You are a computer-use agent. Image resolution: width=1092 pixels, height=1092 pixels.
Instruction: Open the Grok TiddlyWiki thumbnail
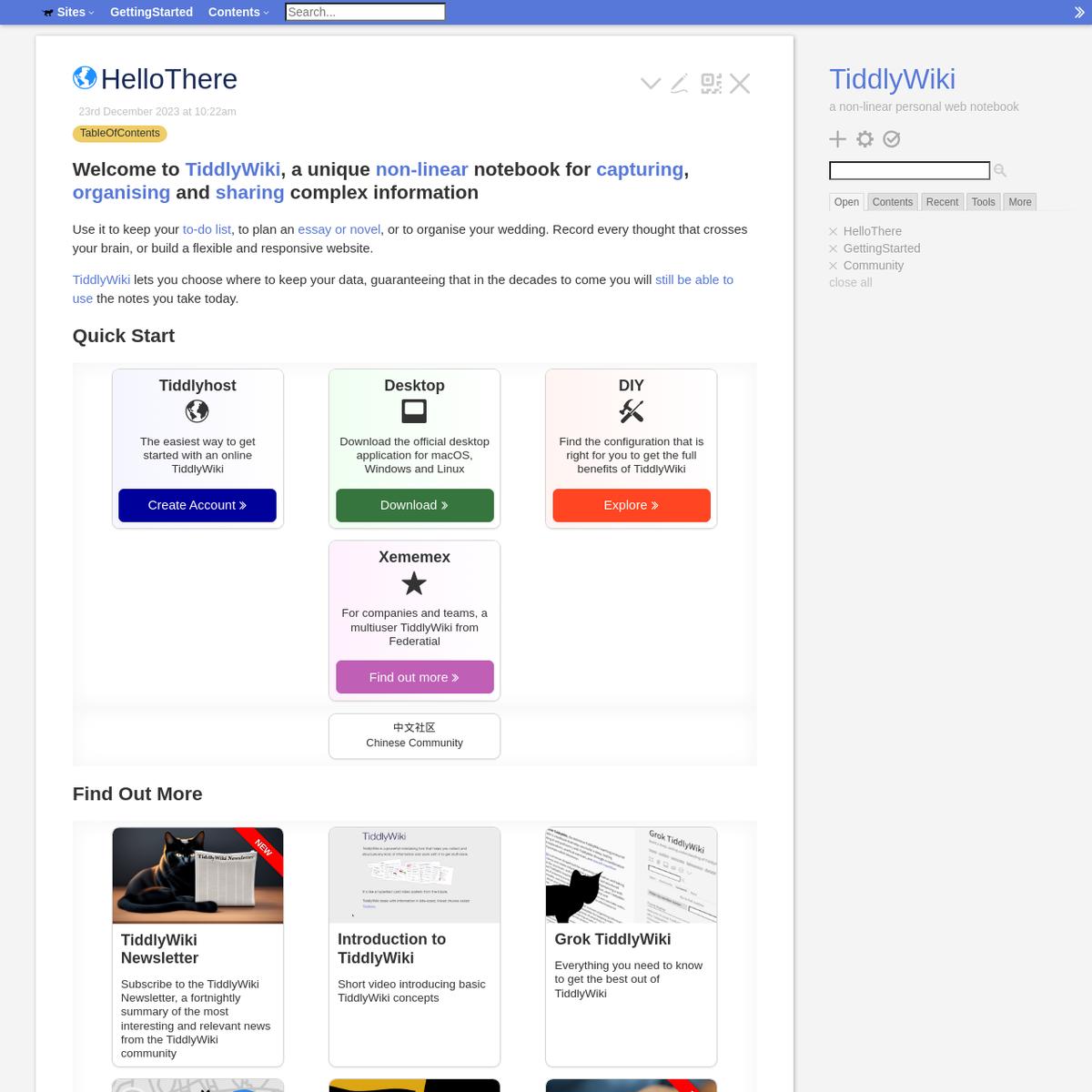(x=631, y=875)
